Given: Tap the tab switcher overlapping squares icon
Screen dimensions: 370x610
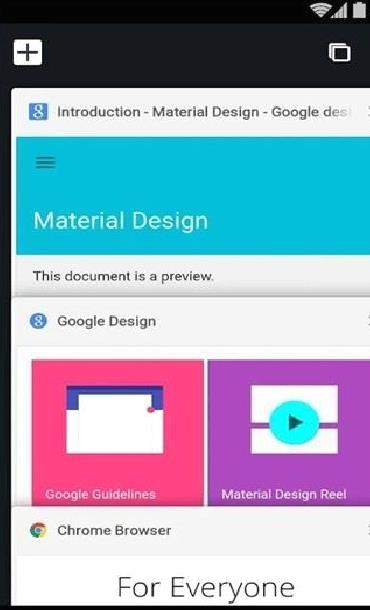Looking at the screenshot, I should [x=340, y=52].
